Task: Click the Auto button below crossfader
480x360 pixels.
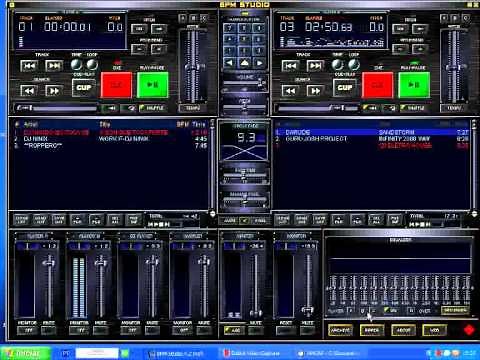Action: coord(230,220)
